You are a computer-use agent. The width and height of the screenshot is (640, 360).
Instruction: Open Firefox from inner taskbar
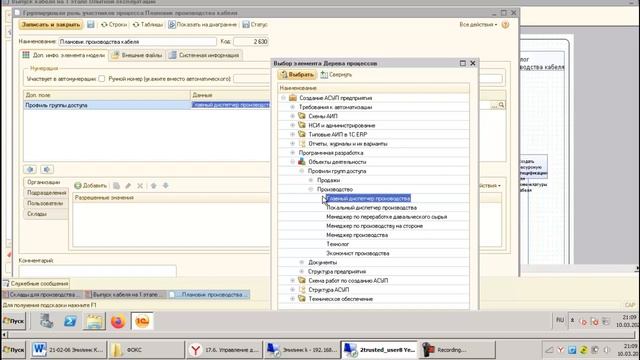point(118,321)
